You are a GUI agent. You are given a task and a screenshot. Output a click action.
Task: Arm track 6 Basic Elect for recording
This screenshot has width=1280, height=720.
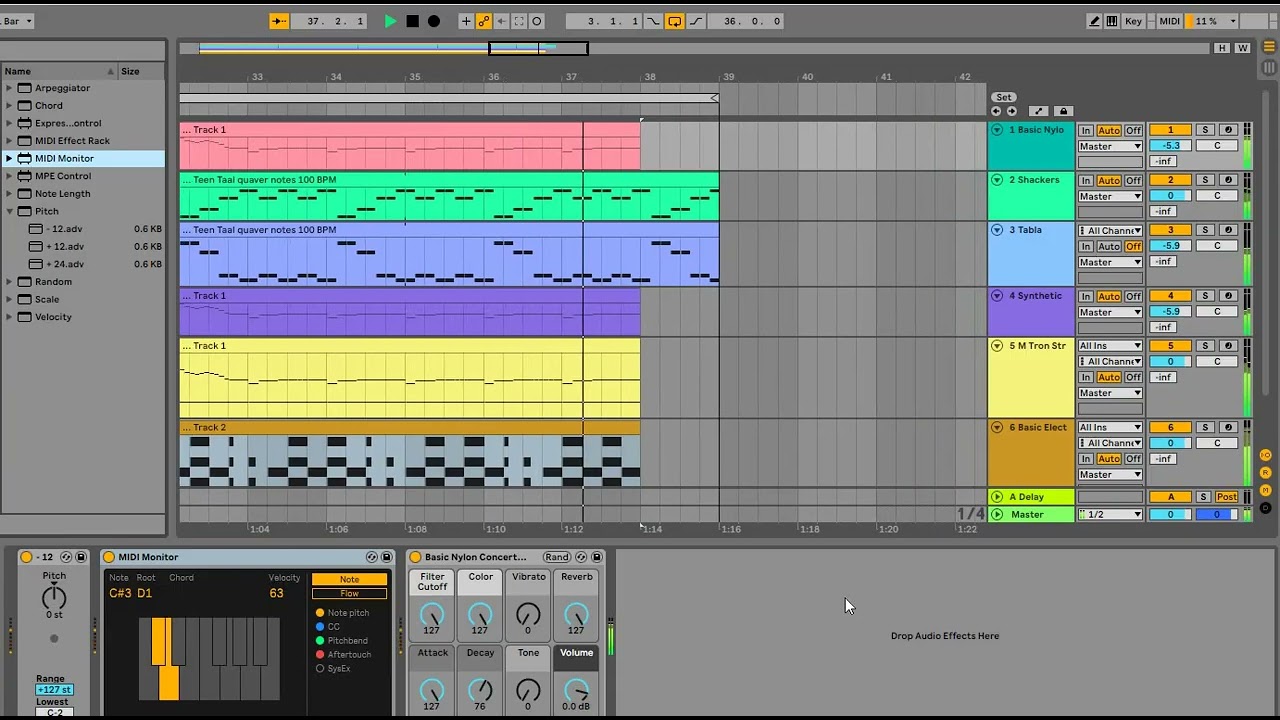pos(1229,427)
